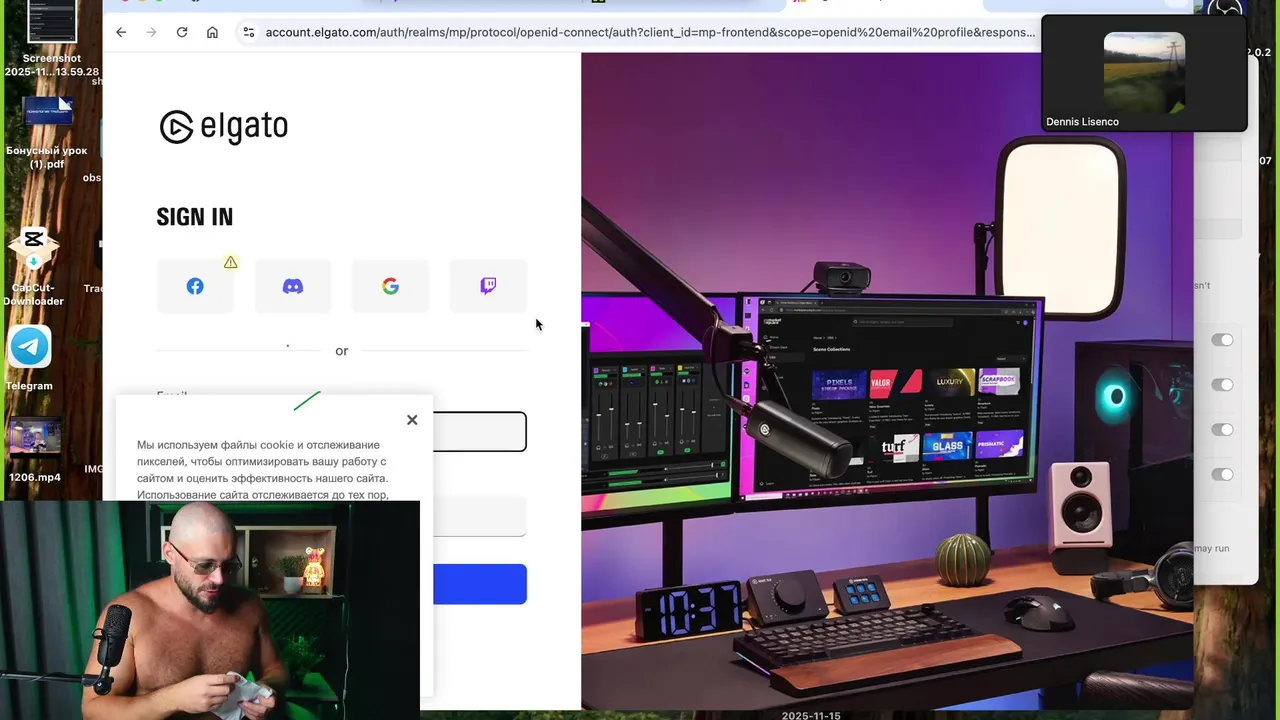1280x720 pixels.
Task: Click the blue sign-in button
Action: 480,584
